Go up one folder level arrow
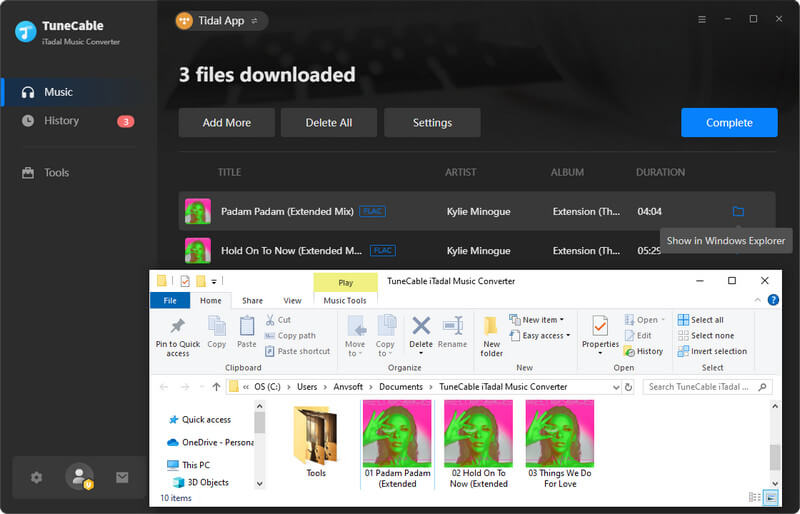This screenshot has width=800, height=514. click(216, 387)
